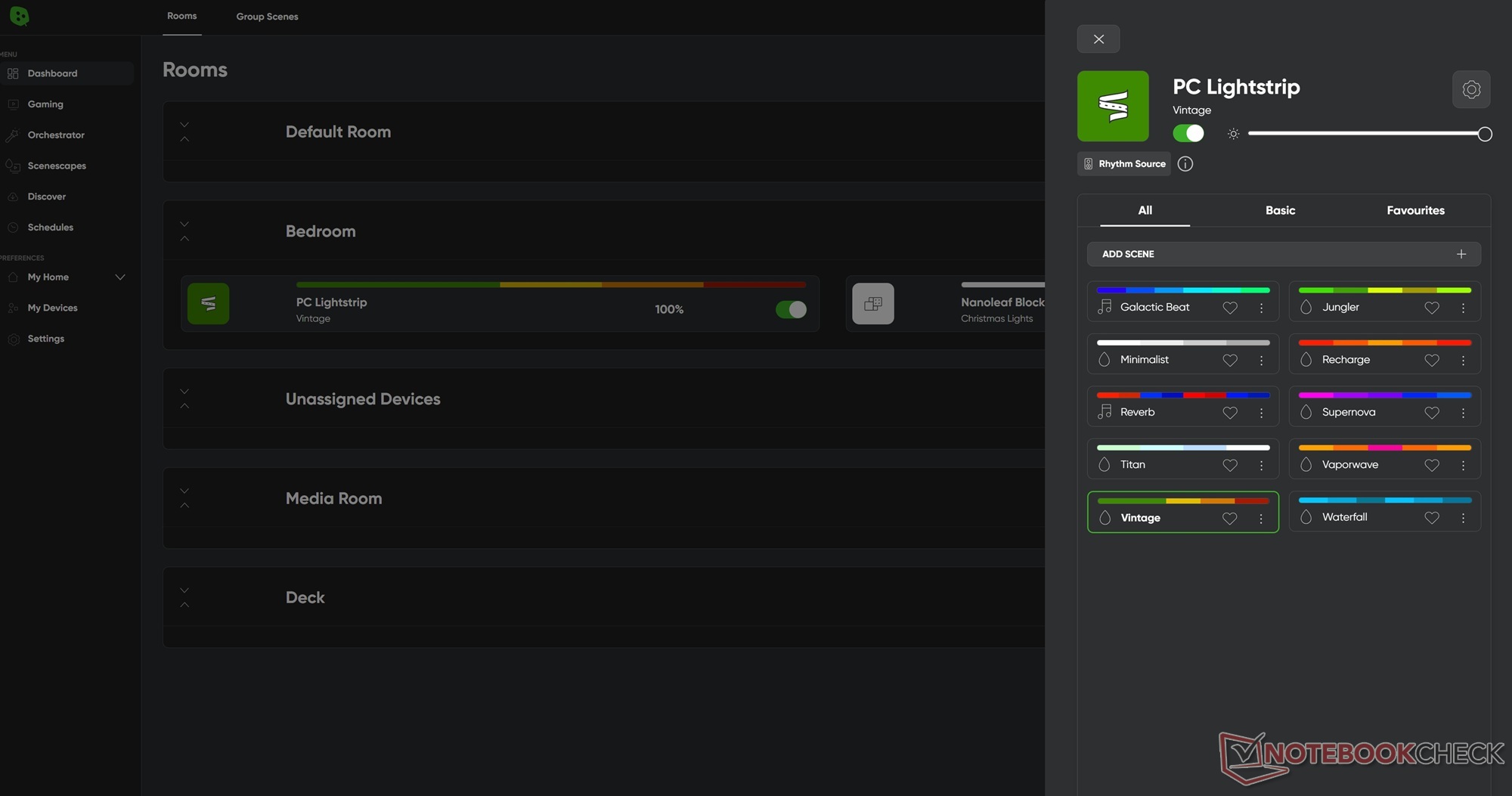The image size is (1512, 796).
Task: Click the Reverb color palette bar
Action: click(x=1183, y=395)
